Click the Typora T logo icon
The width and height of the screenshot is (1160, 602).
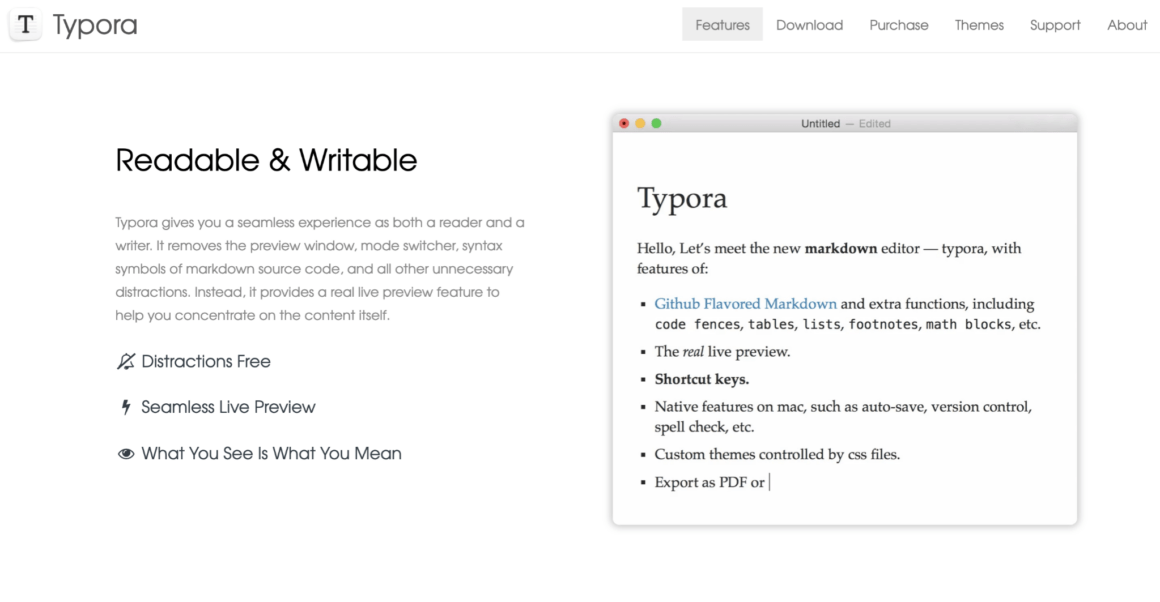(x=26, y=26)
